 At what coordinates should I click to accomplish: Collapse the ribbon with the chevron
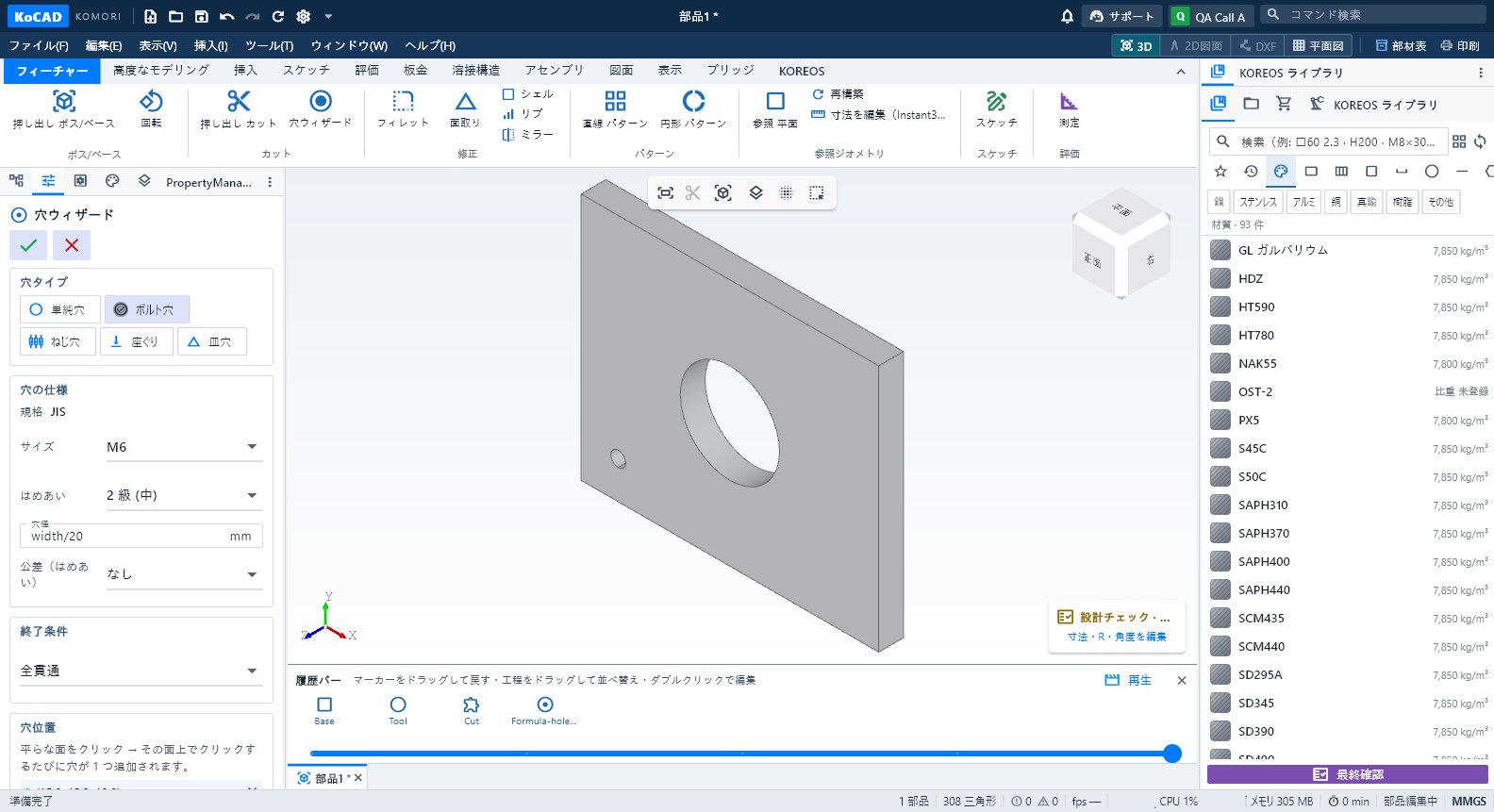click(x=1181, y=72)
